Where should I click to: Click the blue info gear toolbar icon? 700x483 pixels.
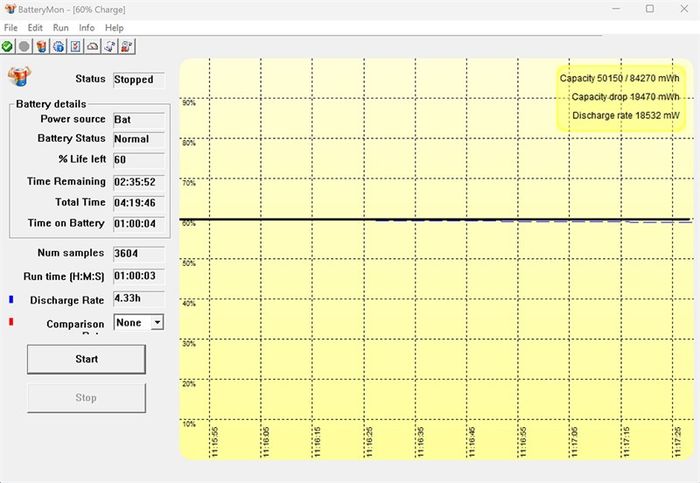click(58, 46)
